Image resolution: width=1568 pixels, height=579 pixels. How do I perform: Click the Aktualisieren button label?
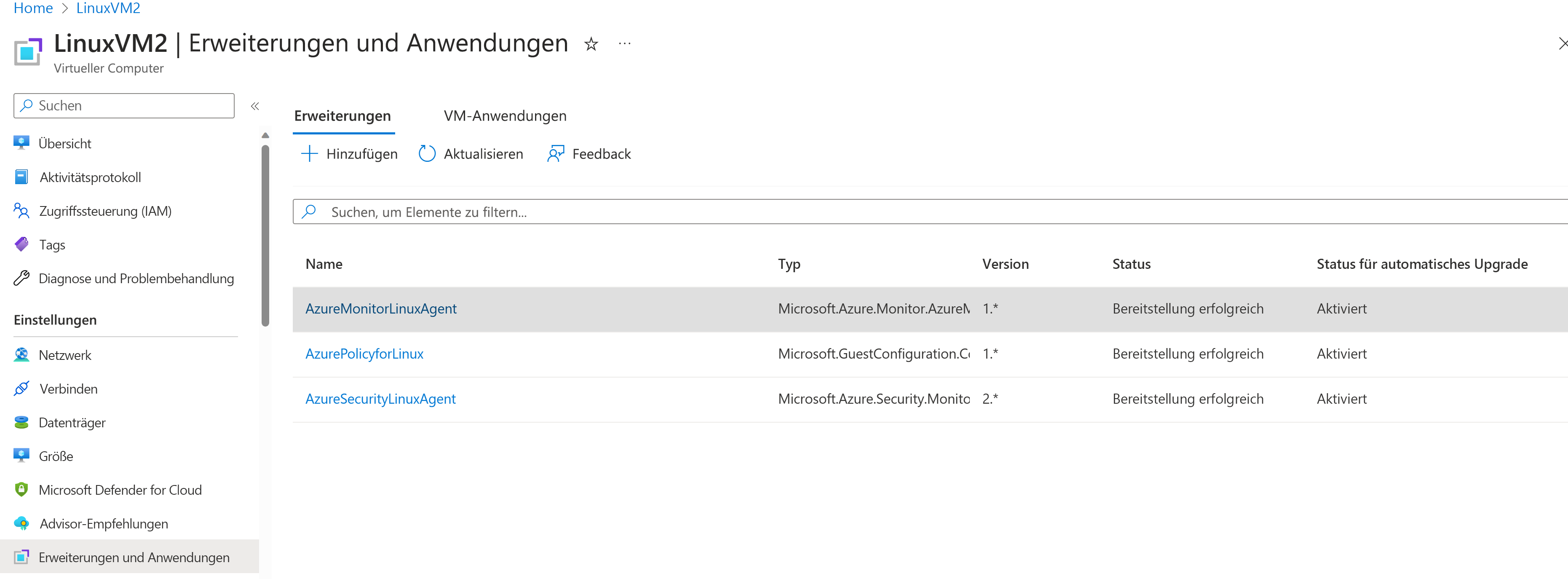coord(483,154)
